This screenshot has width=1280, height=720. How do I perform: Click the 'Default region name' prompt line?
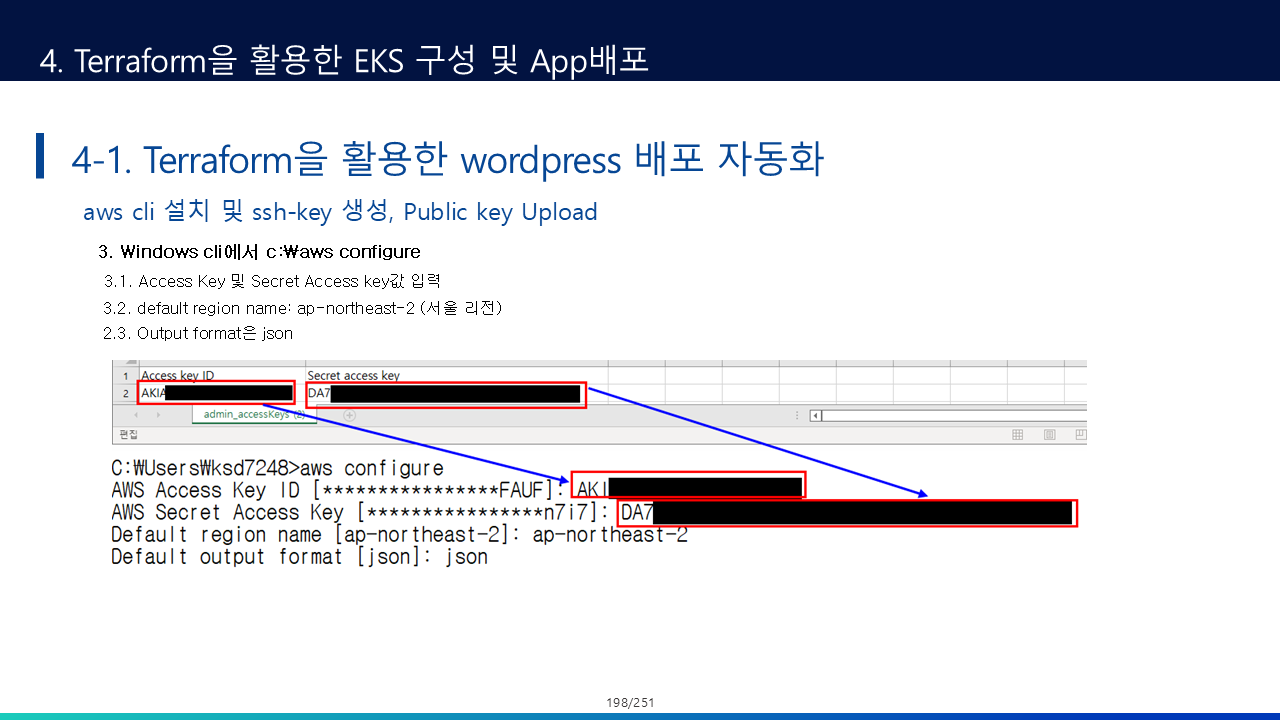click(x=399, y=535)
